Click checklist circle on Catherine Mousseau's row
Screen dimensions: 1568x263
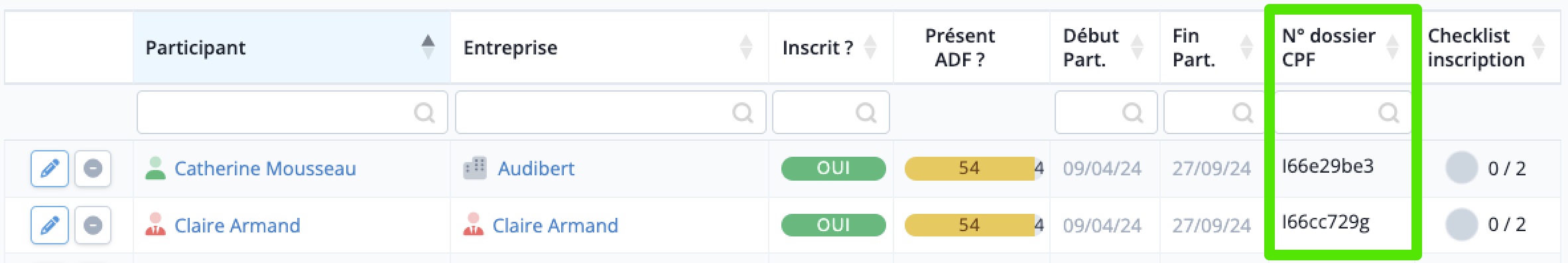pyautogui.click(x=1462, y=168)
